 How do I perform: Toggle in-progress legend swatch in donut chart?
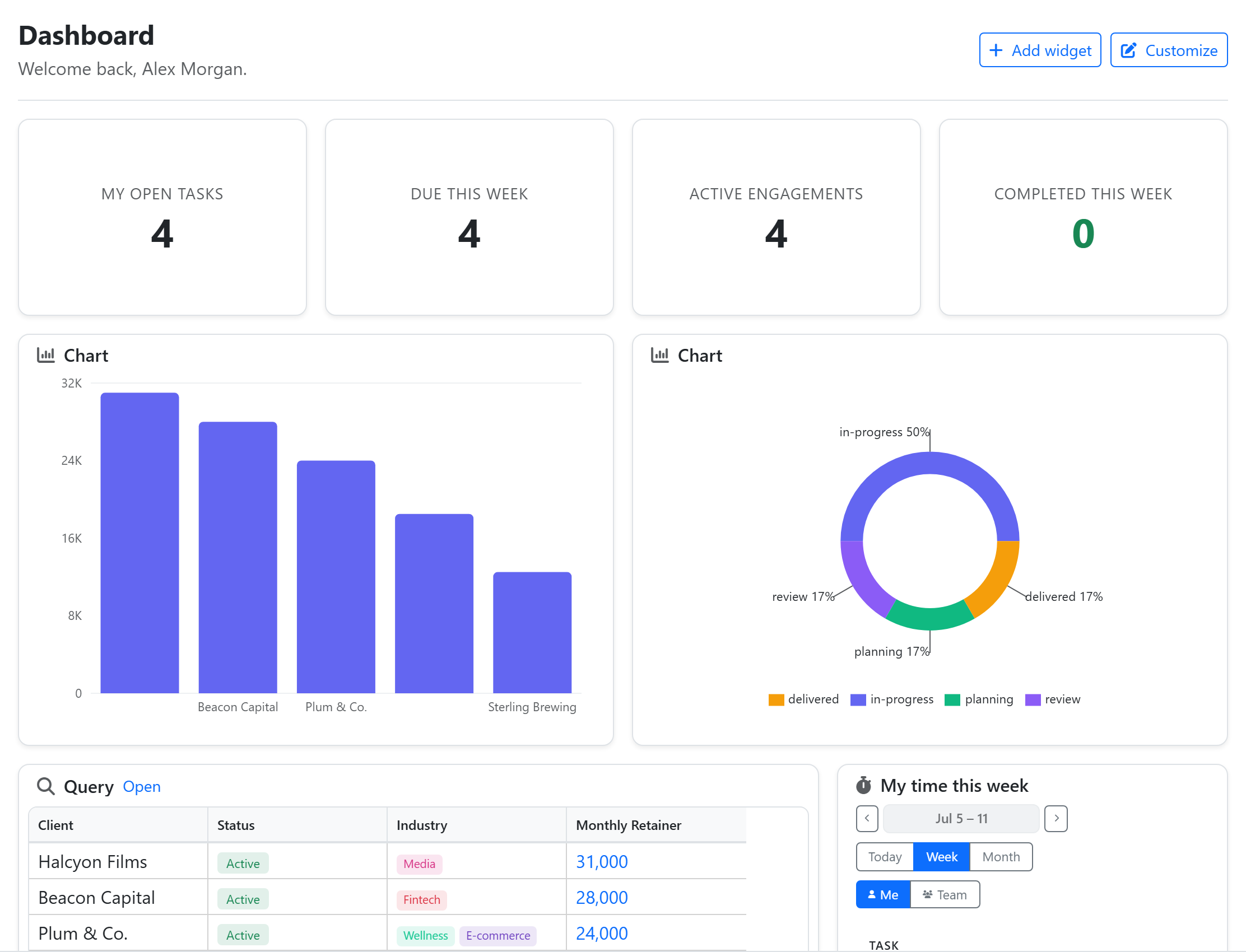(858, 699)
